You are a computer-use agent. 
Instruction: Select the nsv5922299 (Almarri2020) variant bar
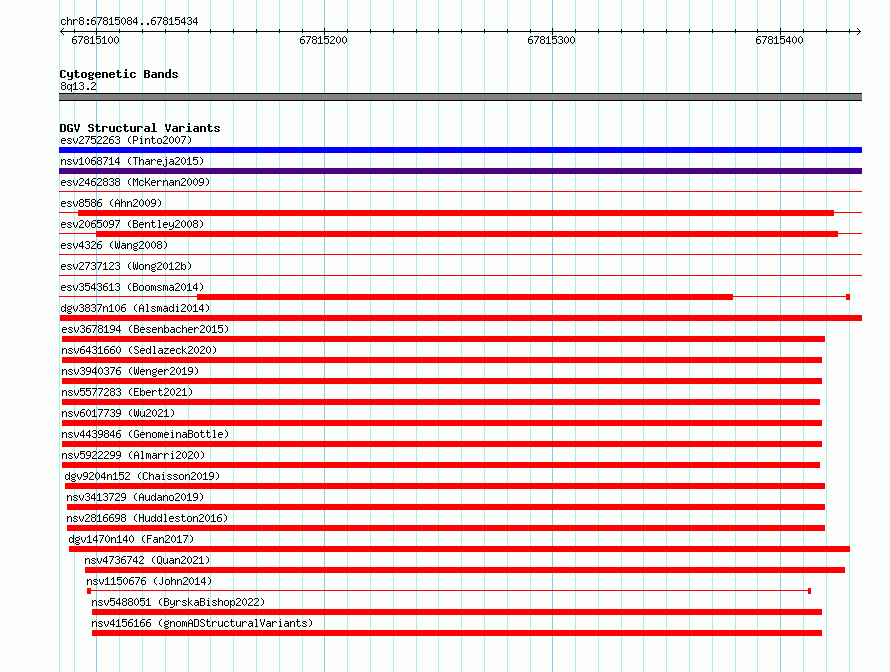[441, 465]
